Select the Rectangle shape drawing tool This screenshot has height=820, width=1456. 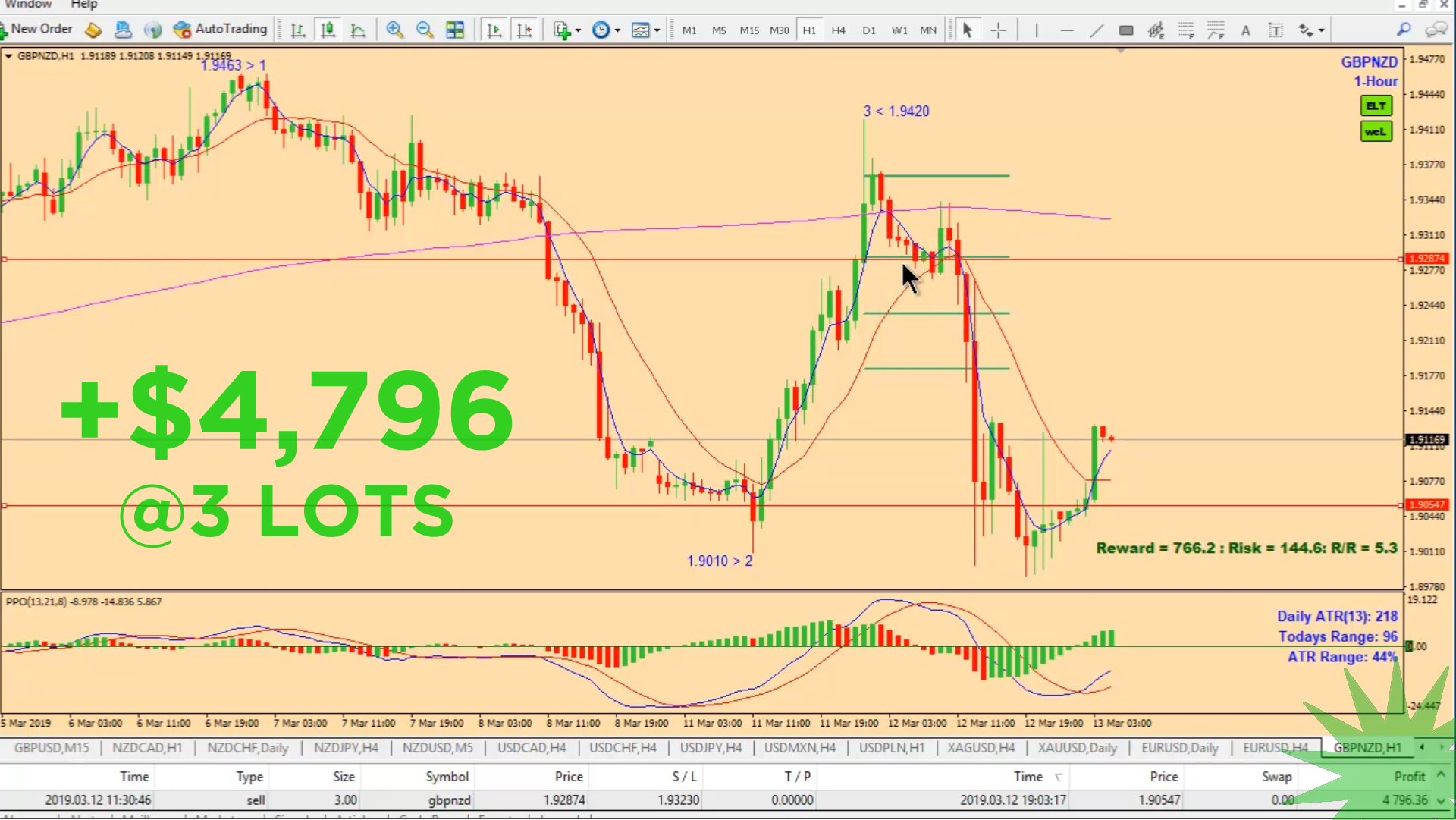[1126, 30]
